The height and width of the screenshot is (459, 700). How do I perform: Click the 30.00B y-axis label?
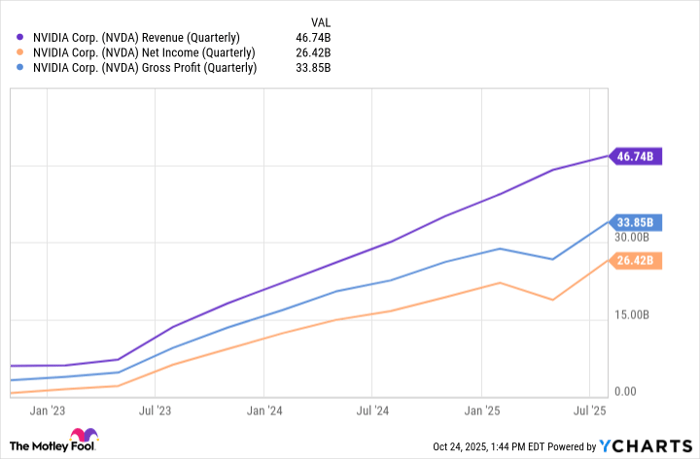click(632, 237)
